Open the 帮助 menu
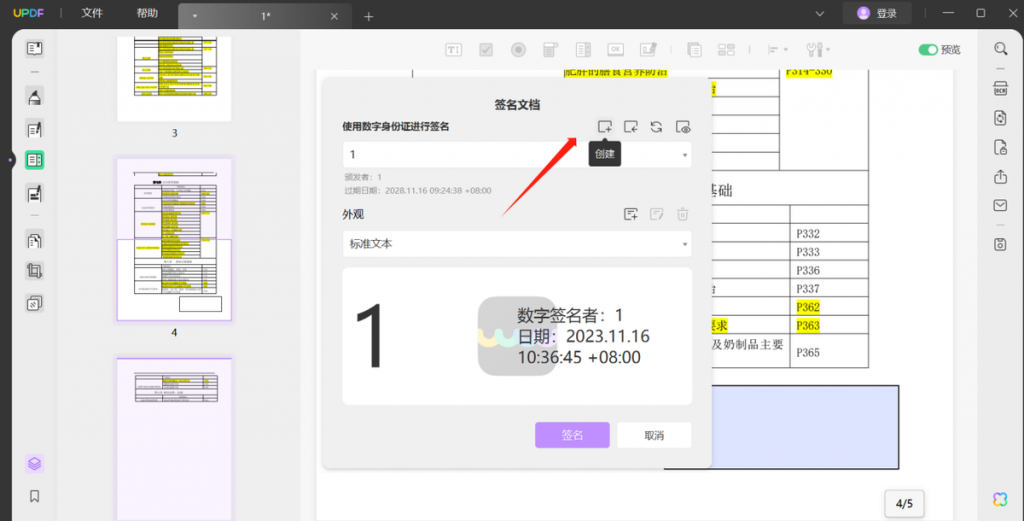The height and width of the screenshot is (521, 1024). 147,14
